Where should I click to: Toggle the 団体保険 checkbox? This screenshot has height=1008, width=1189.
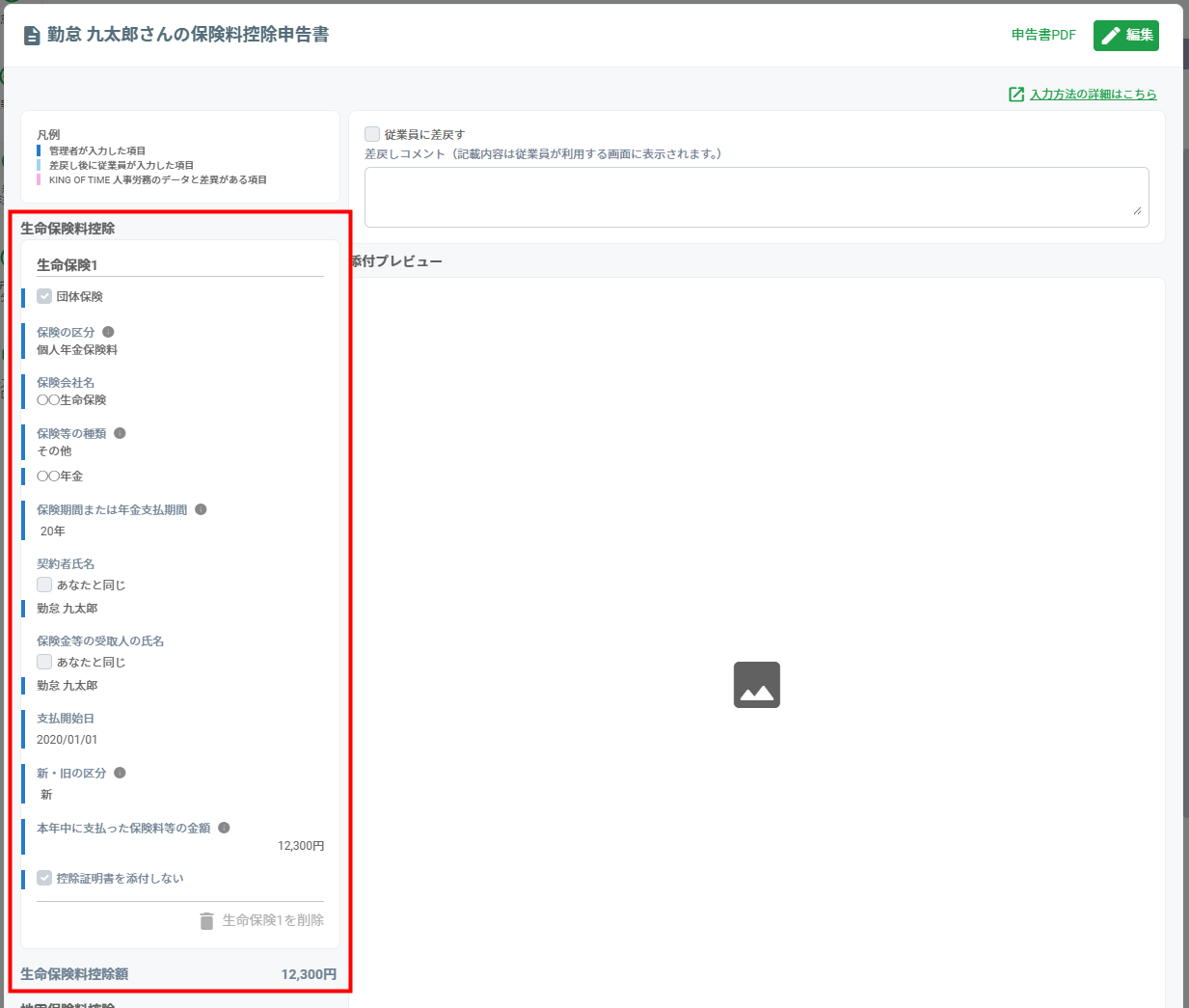tap(44, 296)
